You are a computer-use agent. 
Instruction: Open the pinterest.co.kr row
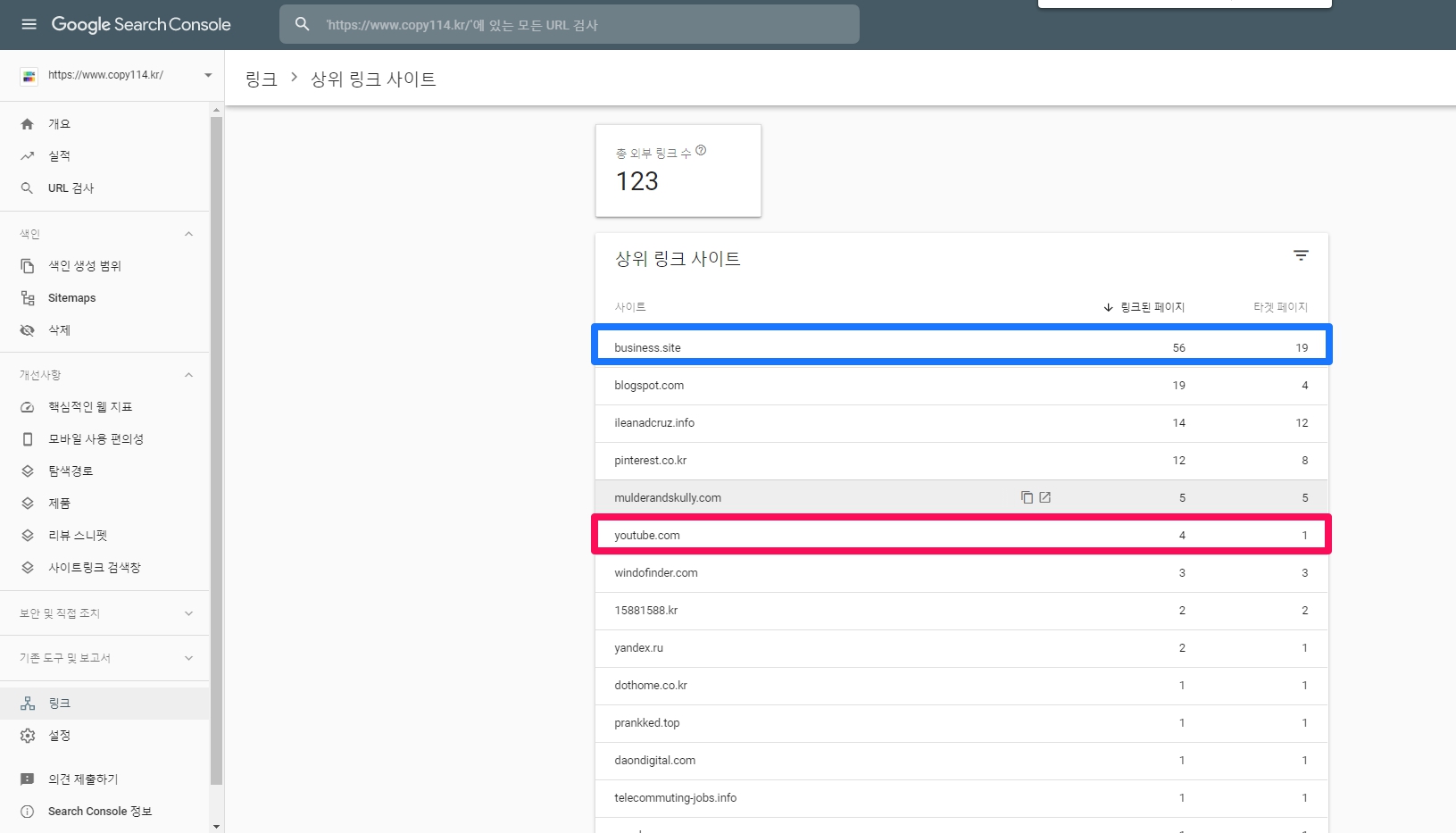(961, 461)
